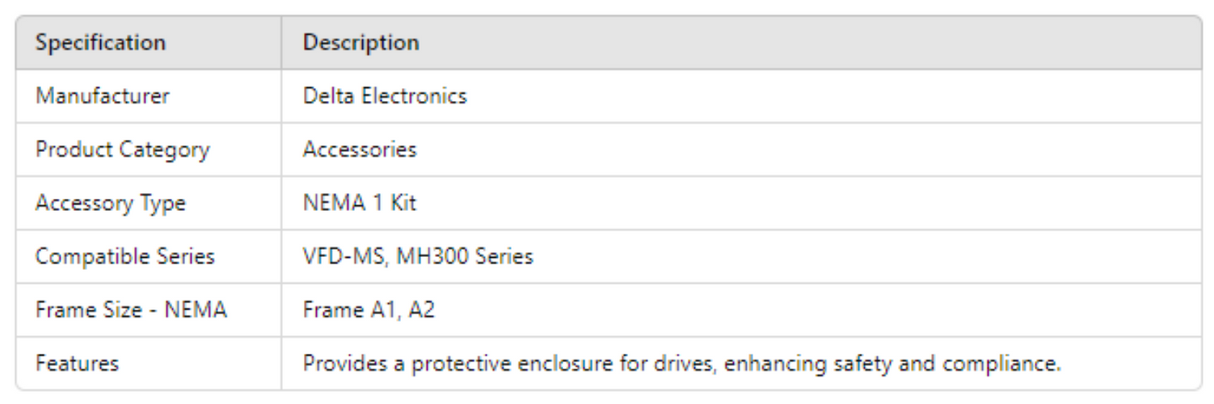
Task: Select the Features label cell
Action: (77, 364)
